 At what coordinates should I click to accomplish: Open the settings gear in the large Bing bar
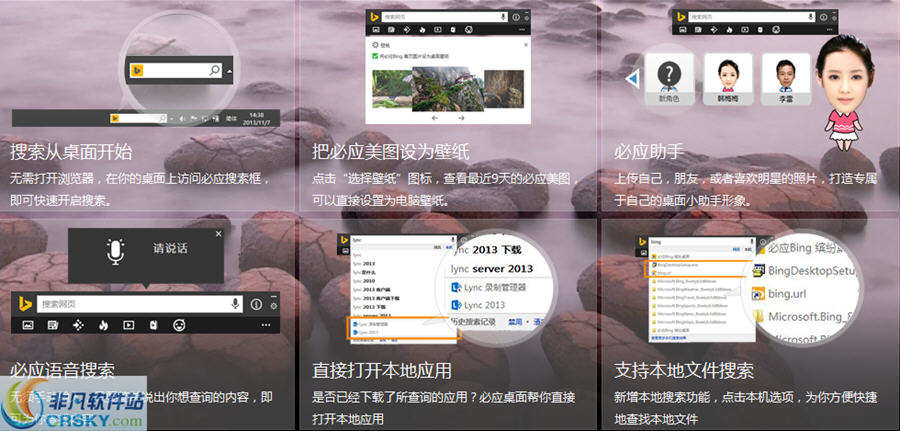click(x=273, y=305)
